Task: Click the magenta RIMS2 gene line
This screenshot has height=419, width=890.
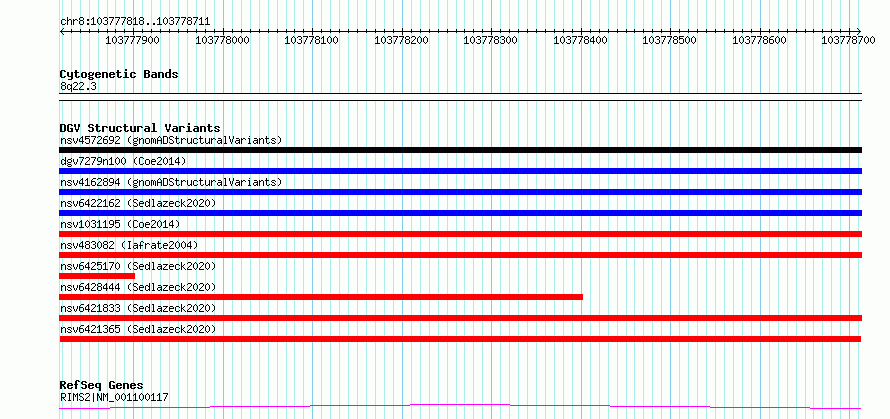Action: tap(460, 407)
